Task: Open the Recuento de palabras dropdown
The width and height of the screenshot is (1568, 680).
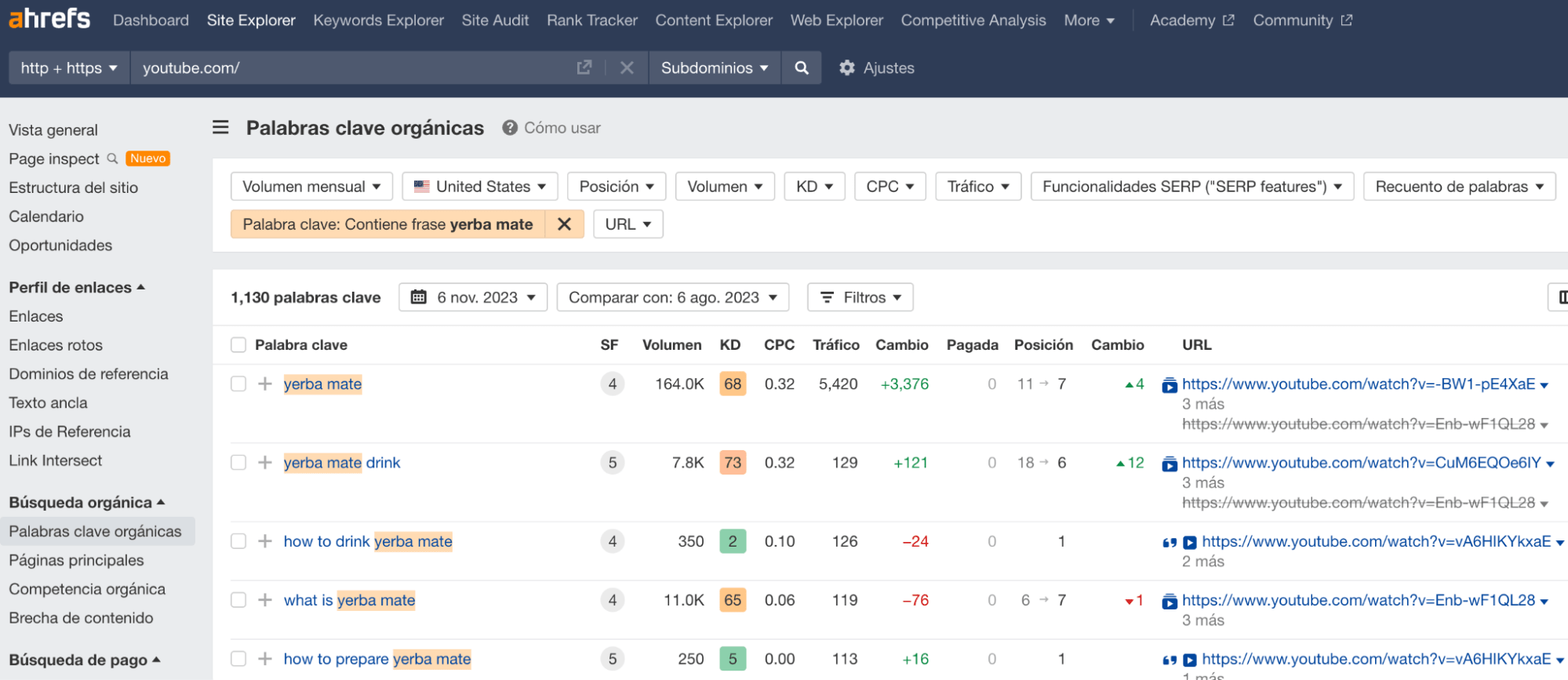Action: [1460, 187]
